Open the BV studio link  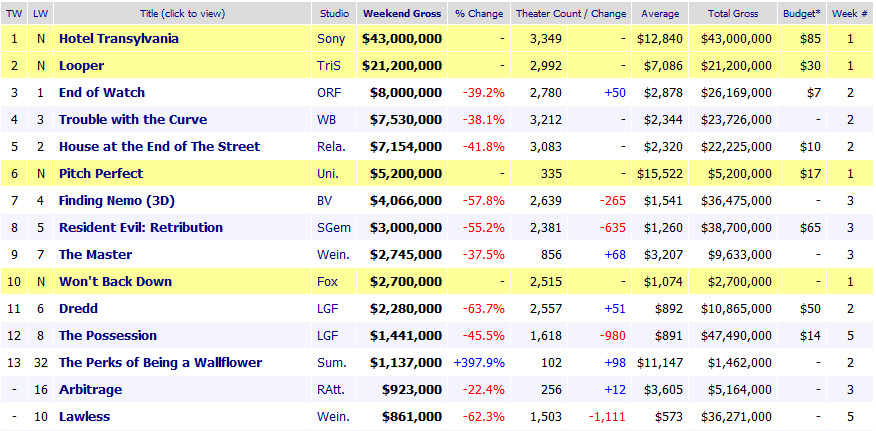point(325,201)
